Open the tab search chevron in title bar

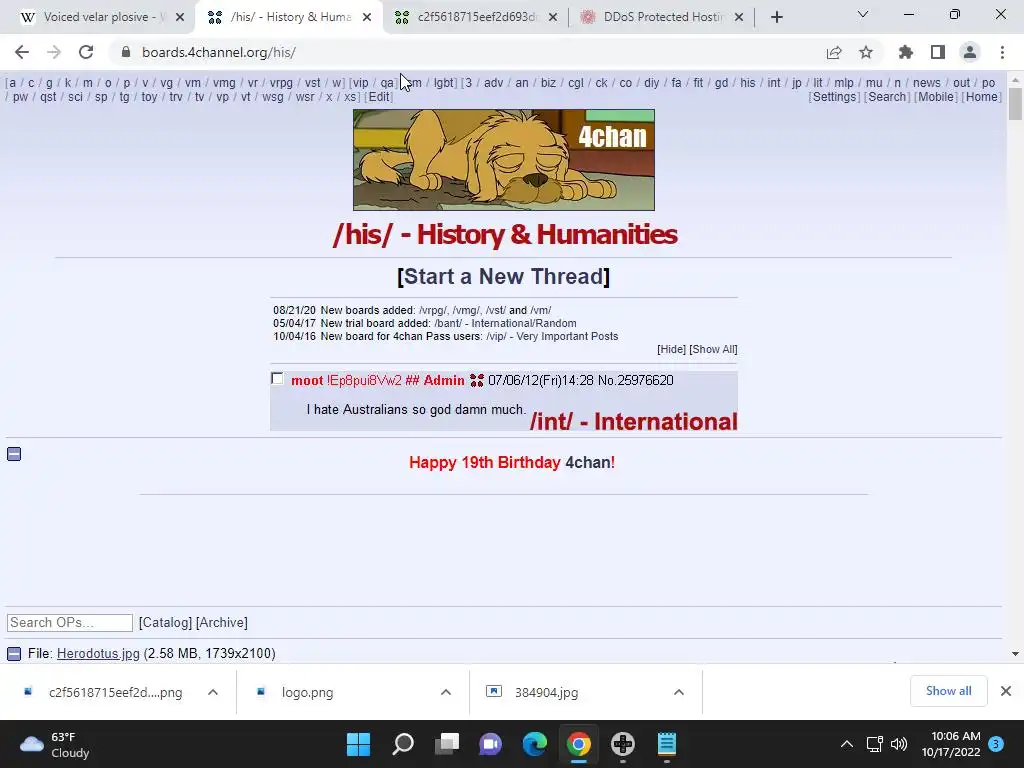863,14
